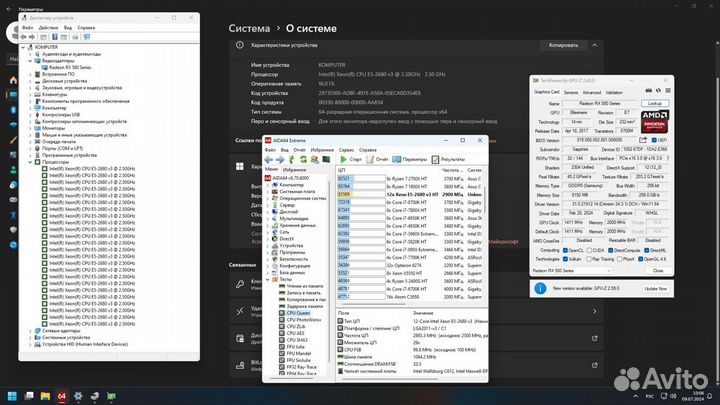Toggle Vulkan checkbox in GPU-Z
The image size is (720, 405).
tap(565, 259)
